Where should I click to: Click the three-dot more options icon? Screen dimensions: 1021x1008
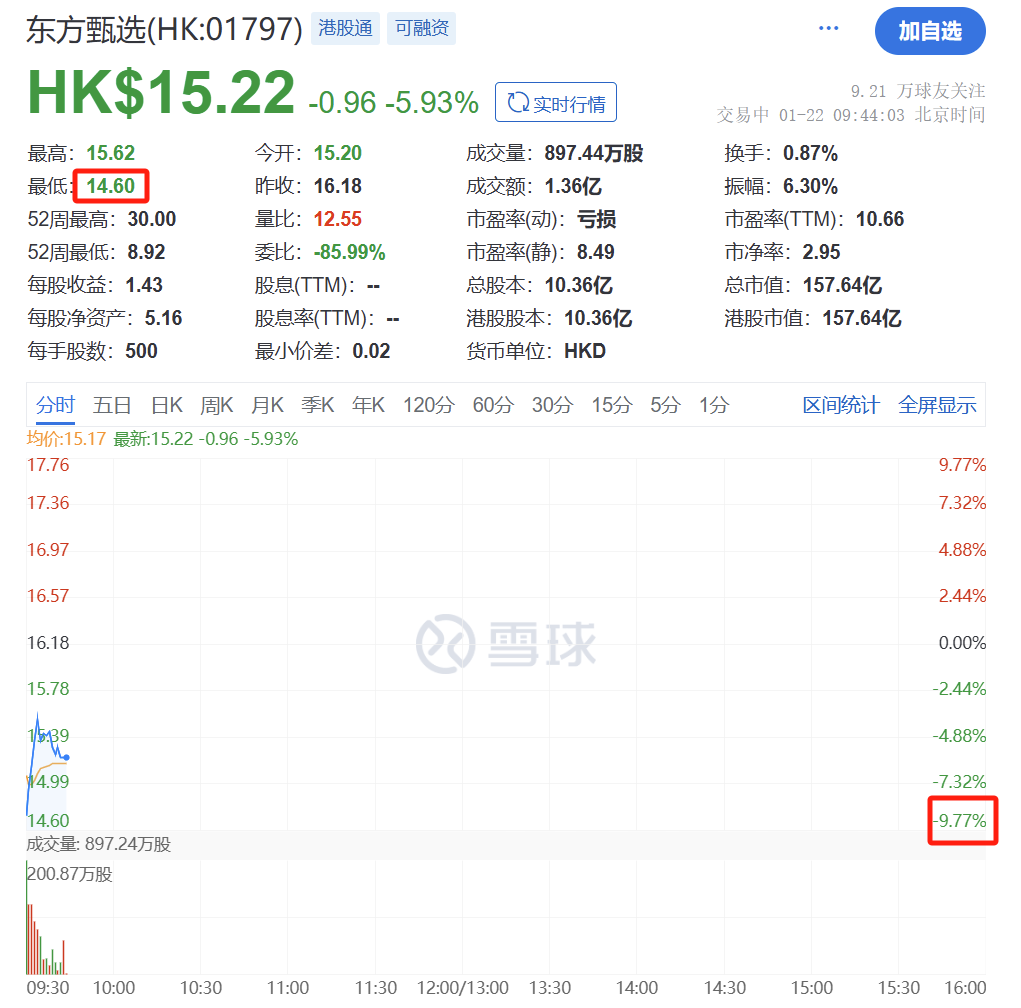coord(828,29)
